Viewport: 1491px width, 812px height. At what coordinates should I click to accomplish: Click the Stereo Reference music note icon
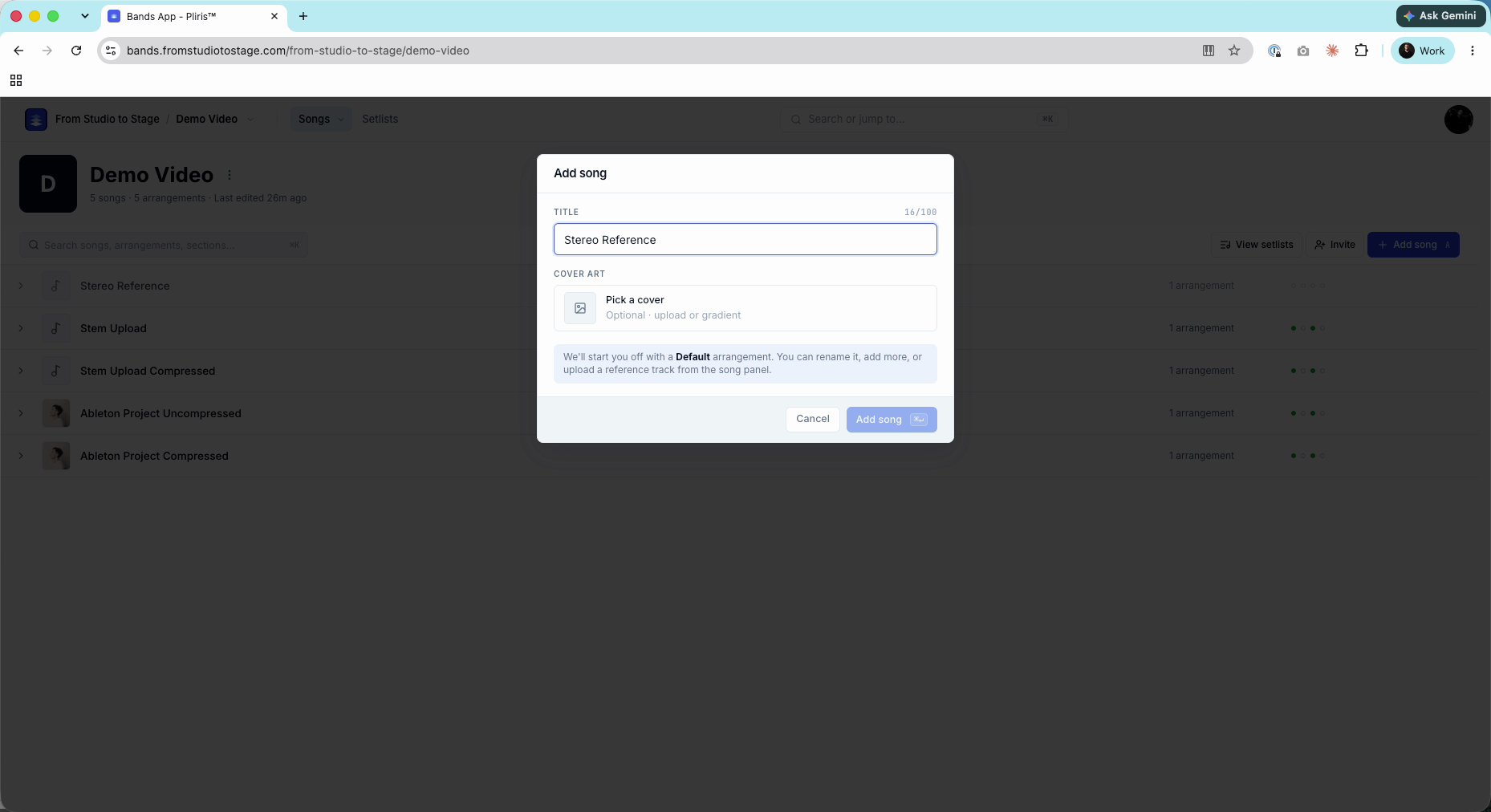pos(56,286)
